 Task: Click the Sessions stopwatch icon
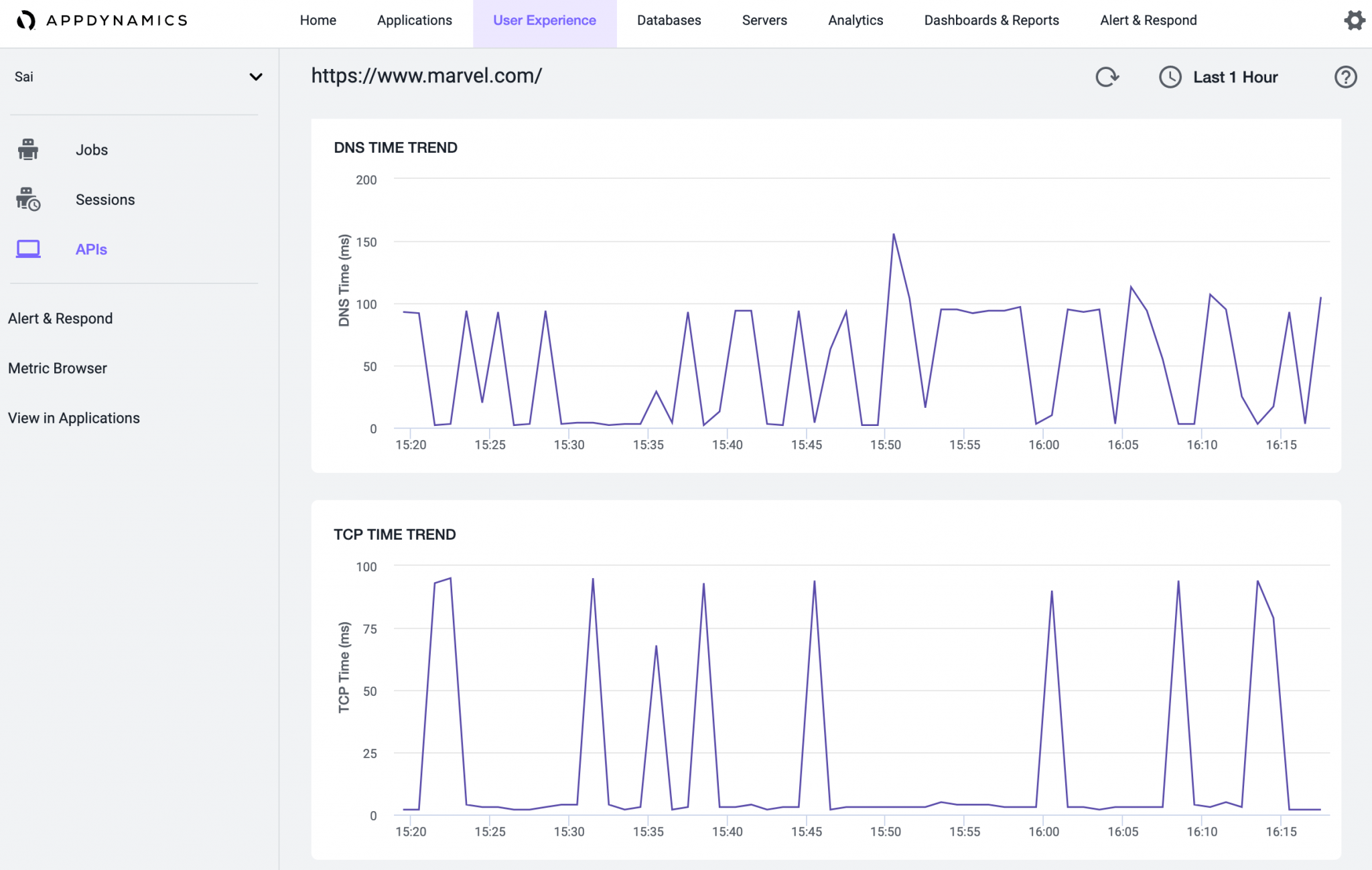point(27,199)
